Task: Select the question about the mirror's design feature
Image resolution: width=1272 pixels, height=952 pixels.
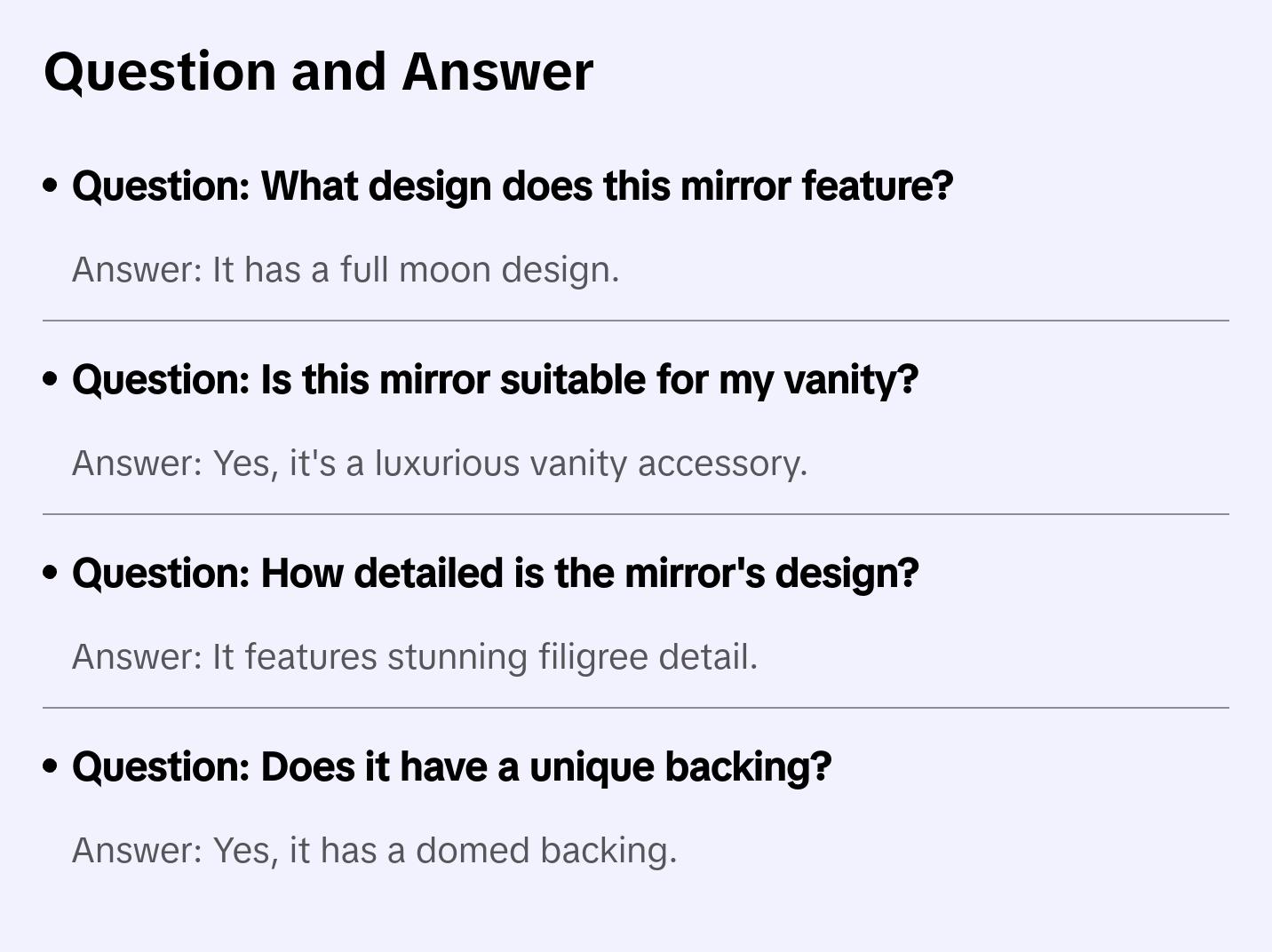Action: click(512, 186)
